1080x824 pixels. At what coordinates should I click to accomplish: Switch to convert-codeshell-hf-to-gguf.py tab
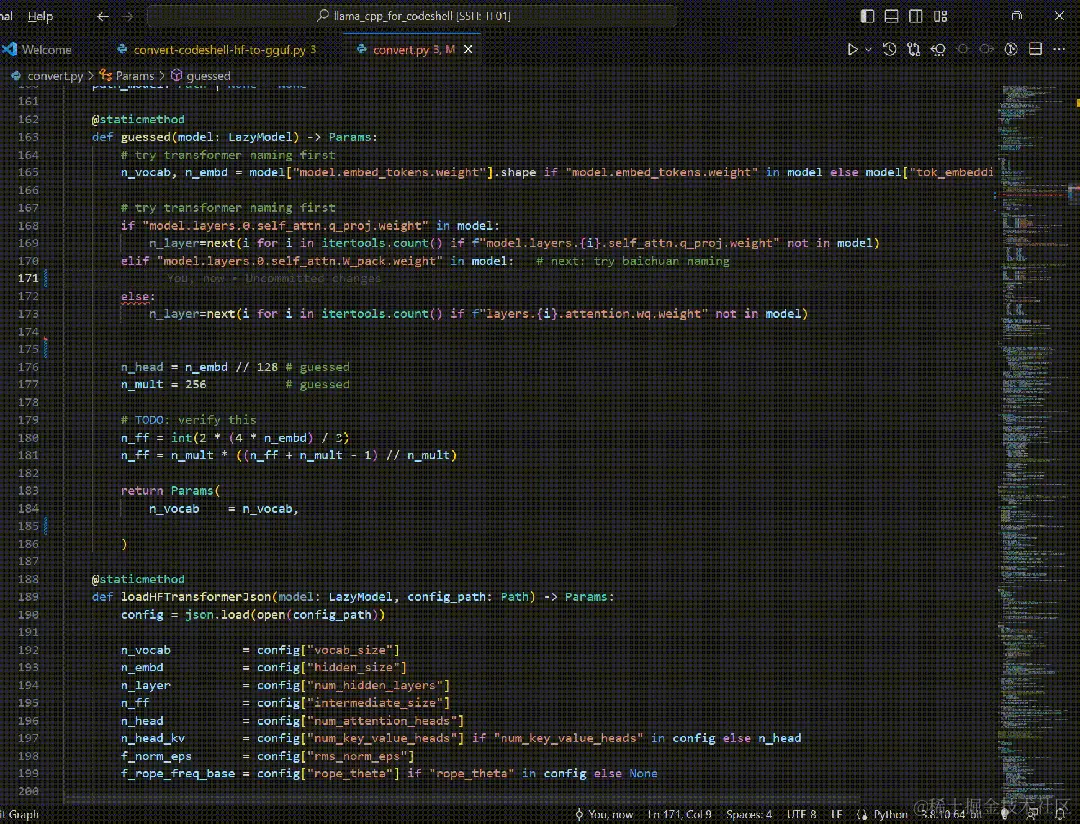pos(217,50)
